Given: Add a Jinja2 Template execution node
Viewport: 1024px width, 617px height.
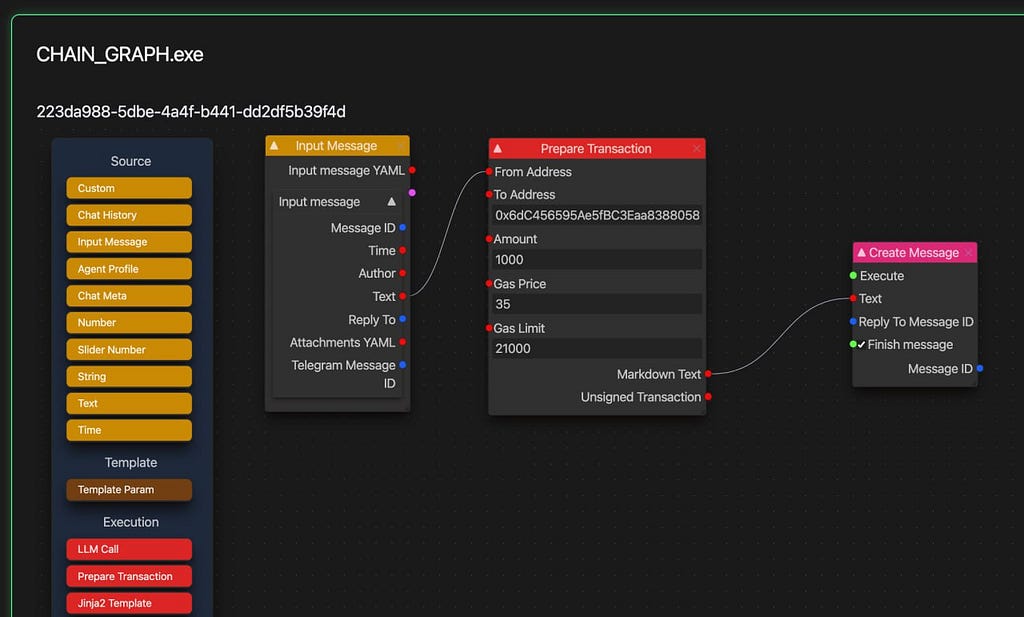Looking at the screenshot, I should tap(129, 603).
